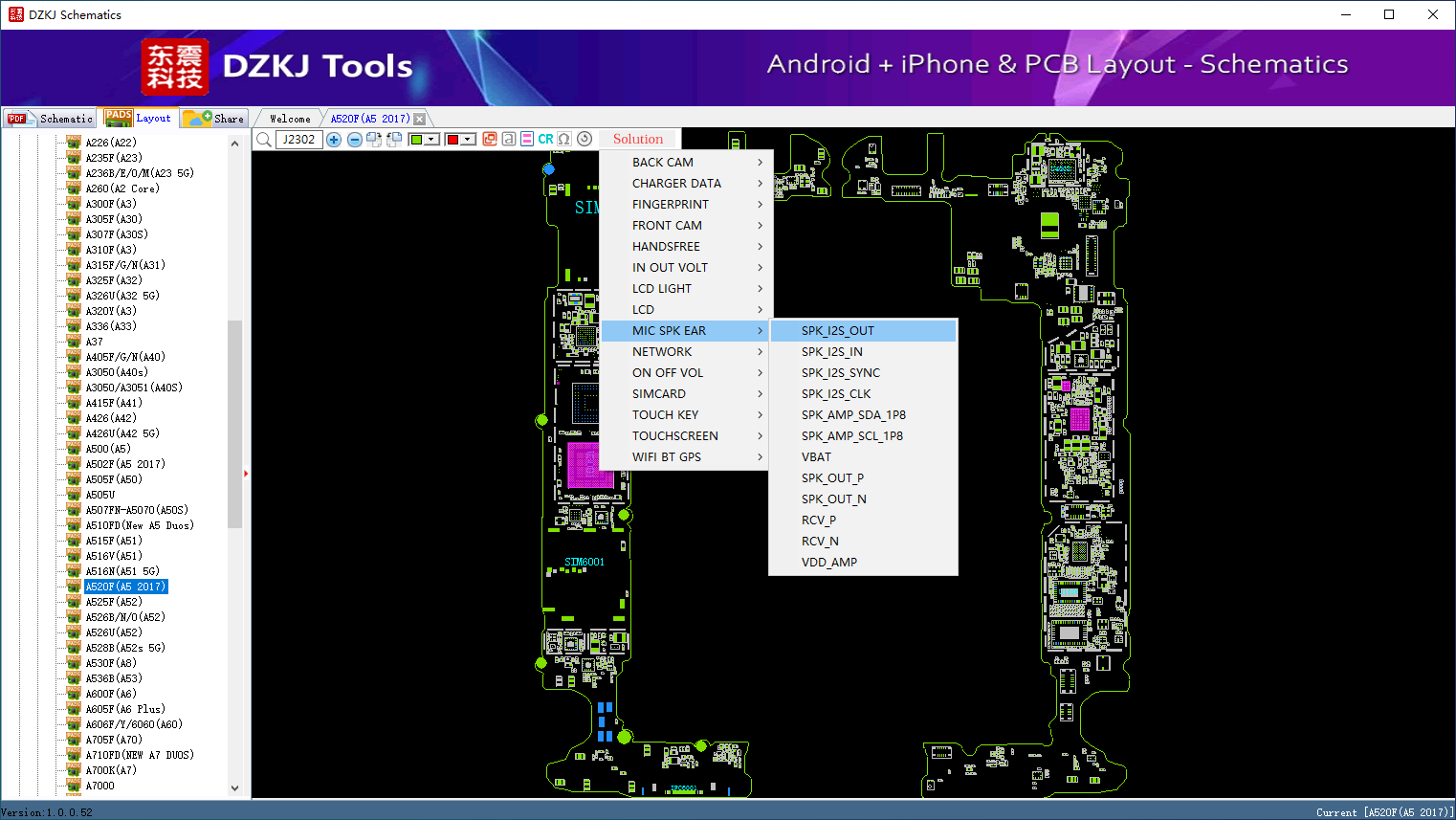Select A600F(A6) in the model tree
The width and height of the screenshot is (1456, 820).
tap(111, 694)
